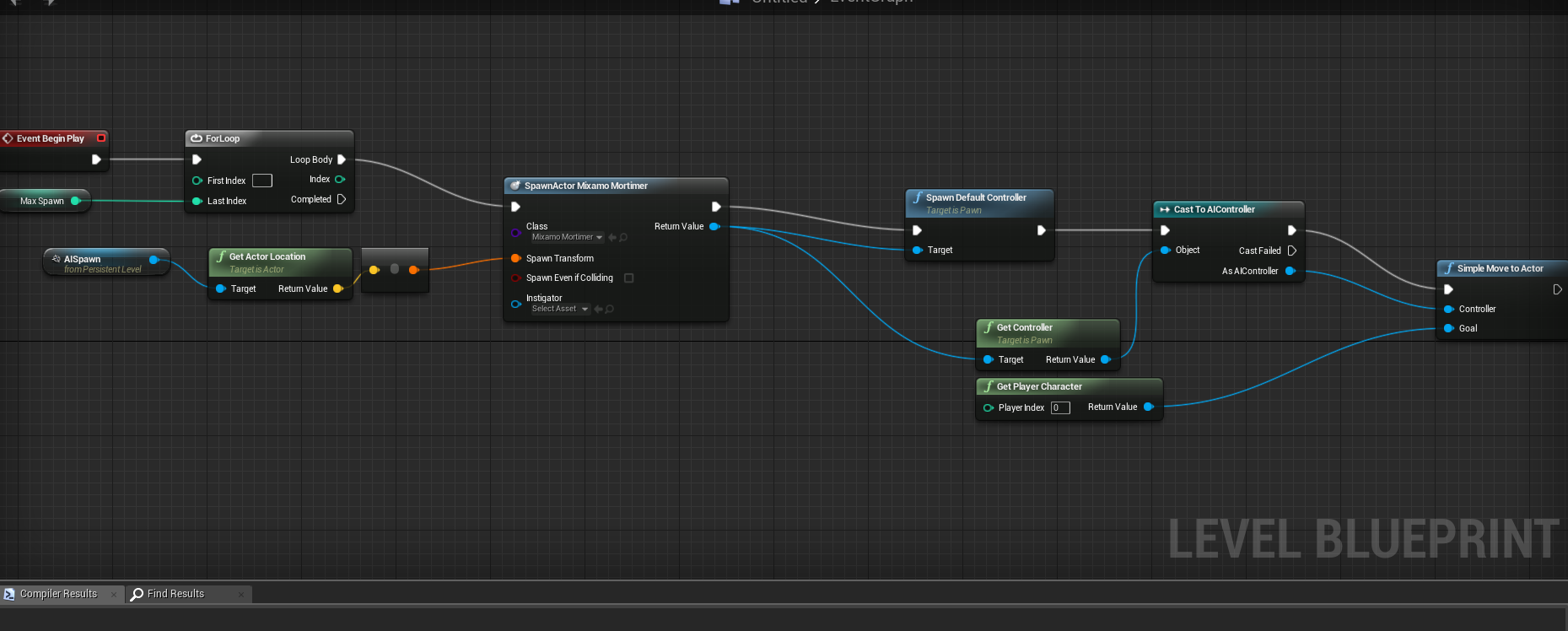The height and width of the screenshot is (631, 1568).
Task: Browse to Mixamo Mortimer class with magnifier icon
Action: (x=623, y=238)
